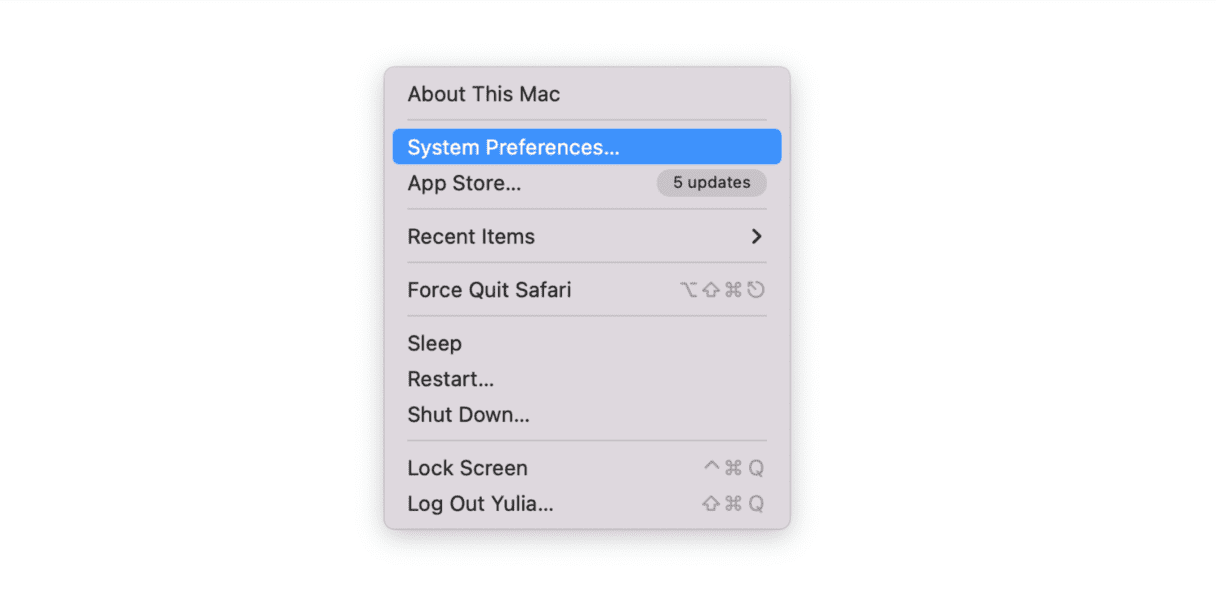This screenshot has width=1216, height=609.
Task: Open the App Store menu item
Action: (x=464, y=184)
